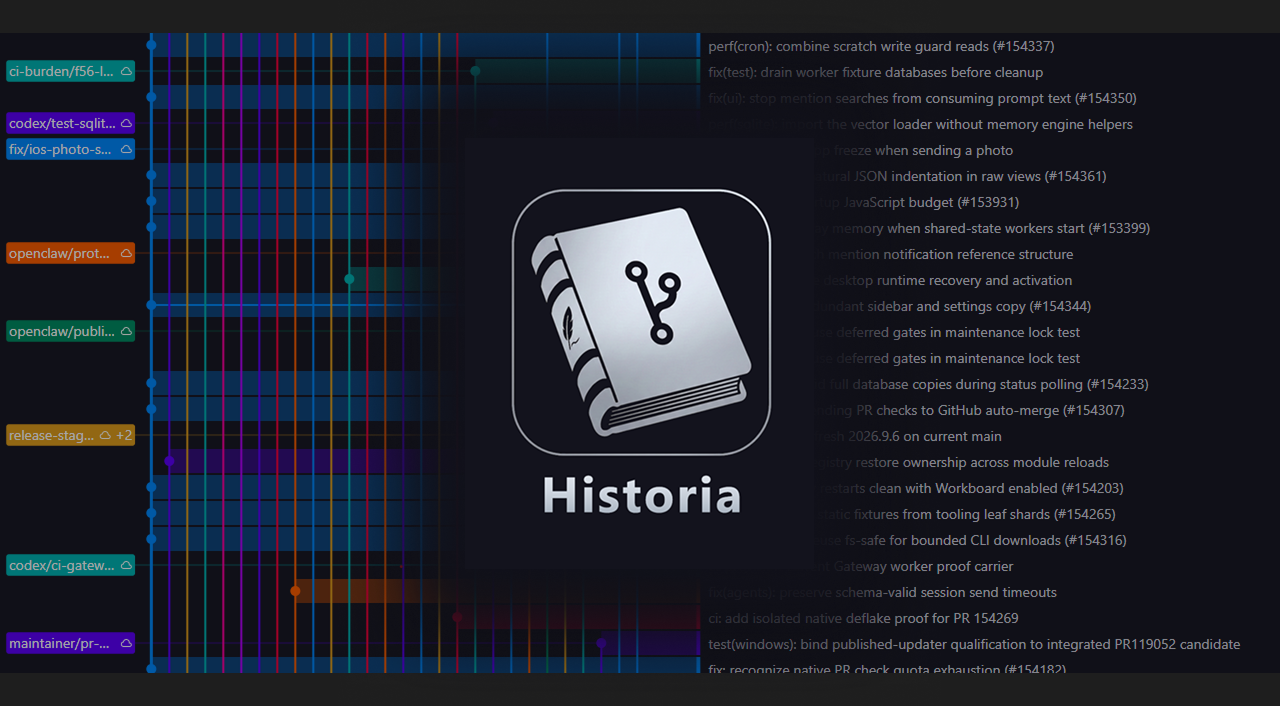Select the blue commit node on Workboard enabled row

pos(151,487)
